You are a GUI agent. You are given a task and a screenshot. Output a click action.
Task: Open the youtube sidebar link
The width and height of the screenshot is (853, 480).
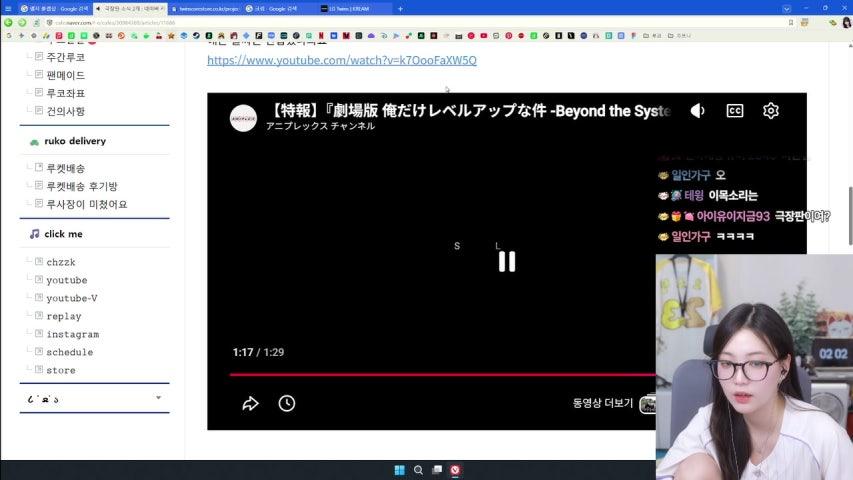point(66,280)
